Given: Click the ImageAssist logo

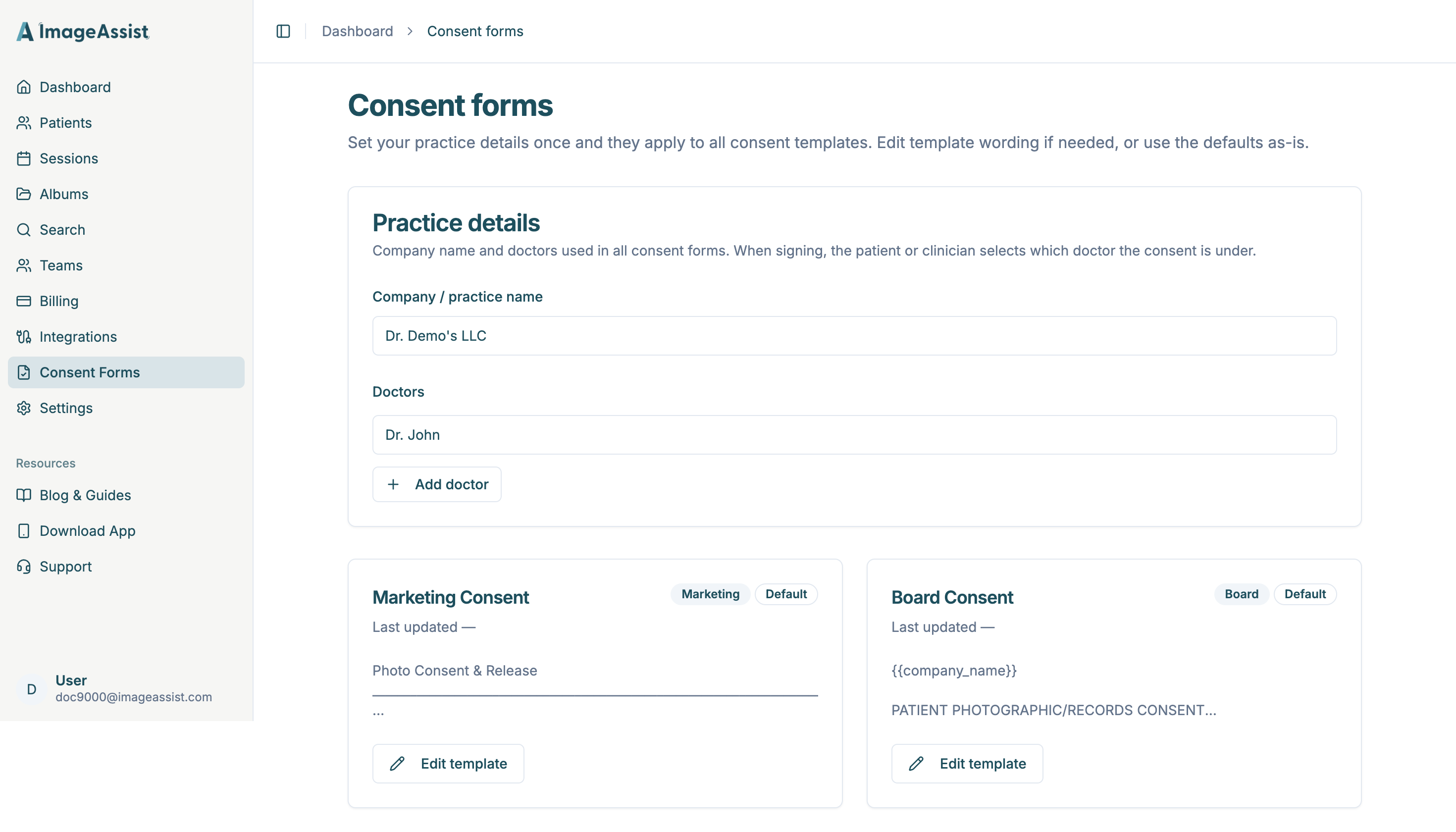Looking at the screenshot, I should coord(83,31).
